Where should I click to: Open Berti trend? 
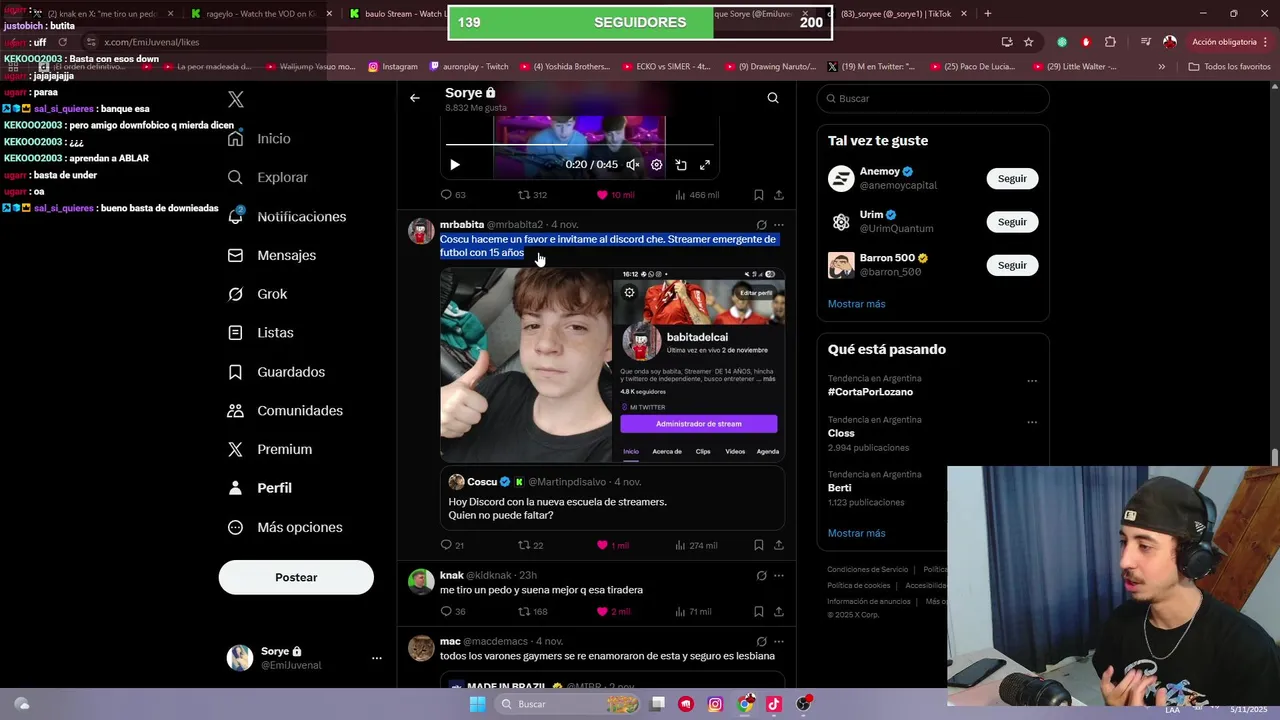839,488
